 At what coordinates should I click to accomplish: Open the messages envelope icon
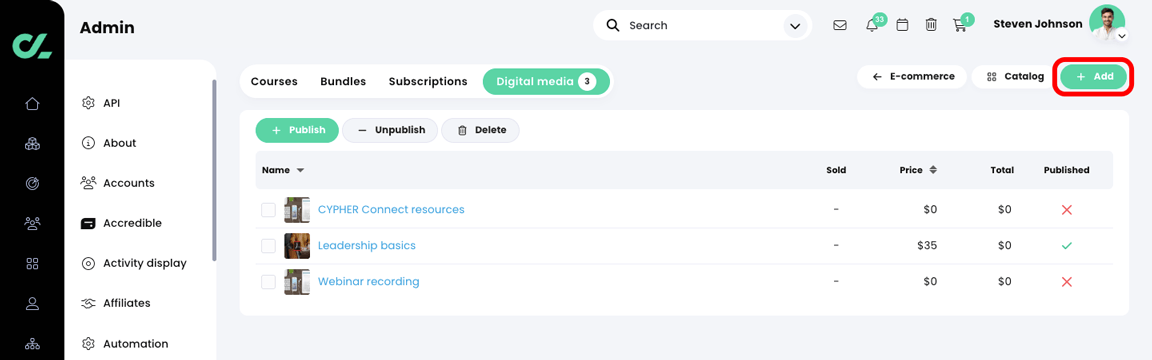(840, 25)
